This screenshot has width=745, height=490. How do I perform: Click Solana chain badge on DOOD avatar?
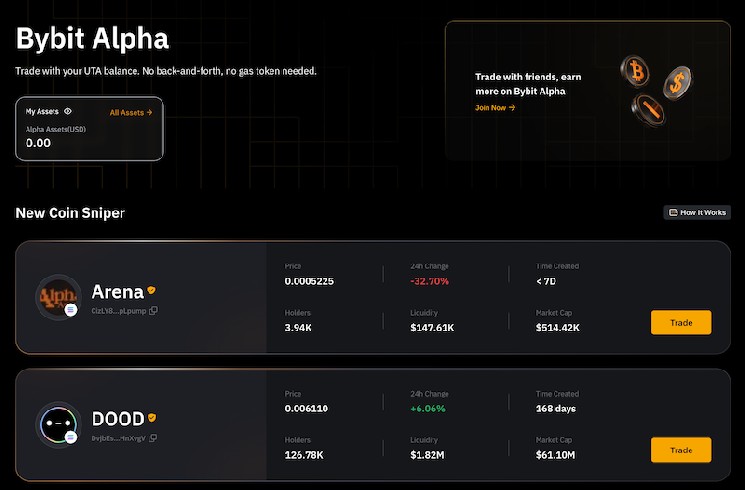[x=71, y=437]
